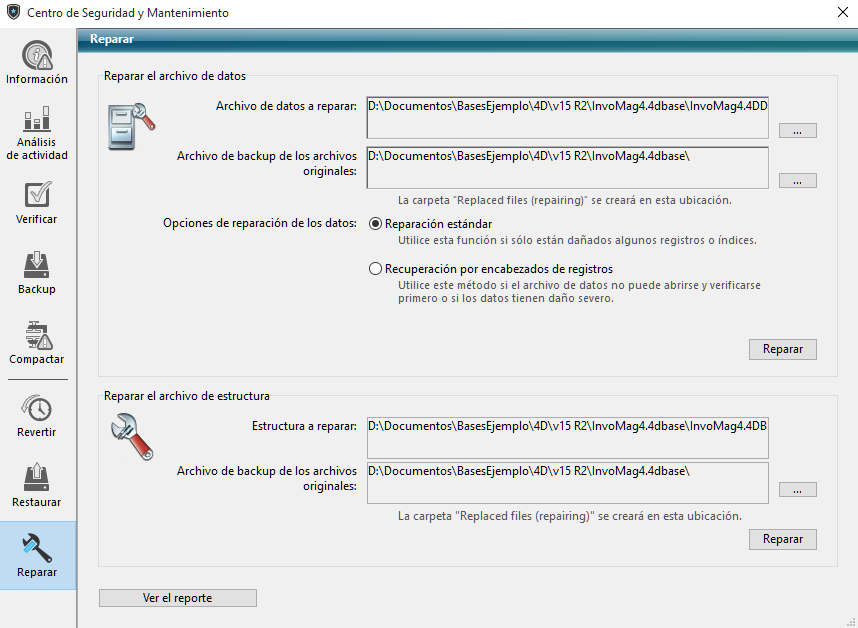
Task: Close the Centro de Seguridad window
Action: [837, 13]
